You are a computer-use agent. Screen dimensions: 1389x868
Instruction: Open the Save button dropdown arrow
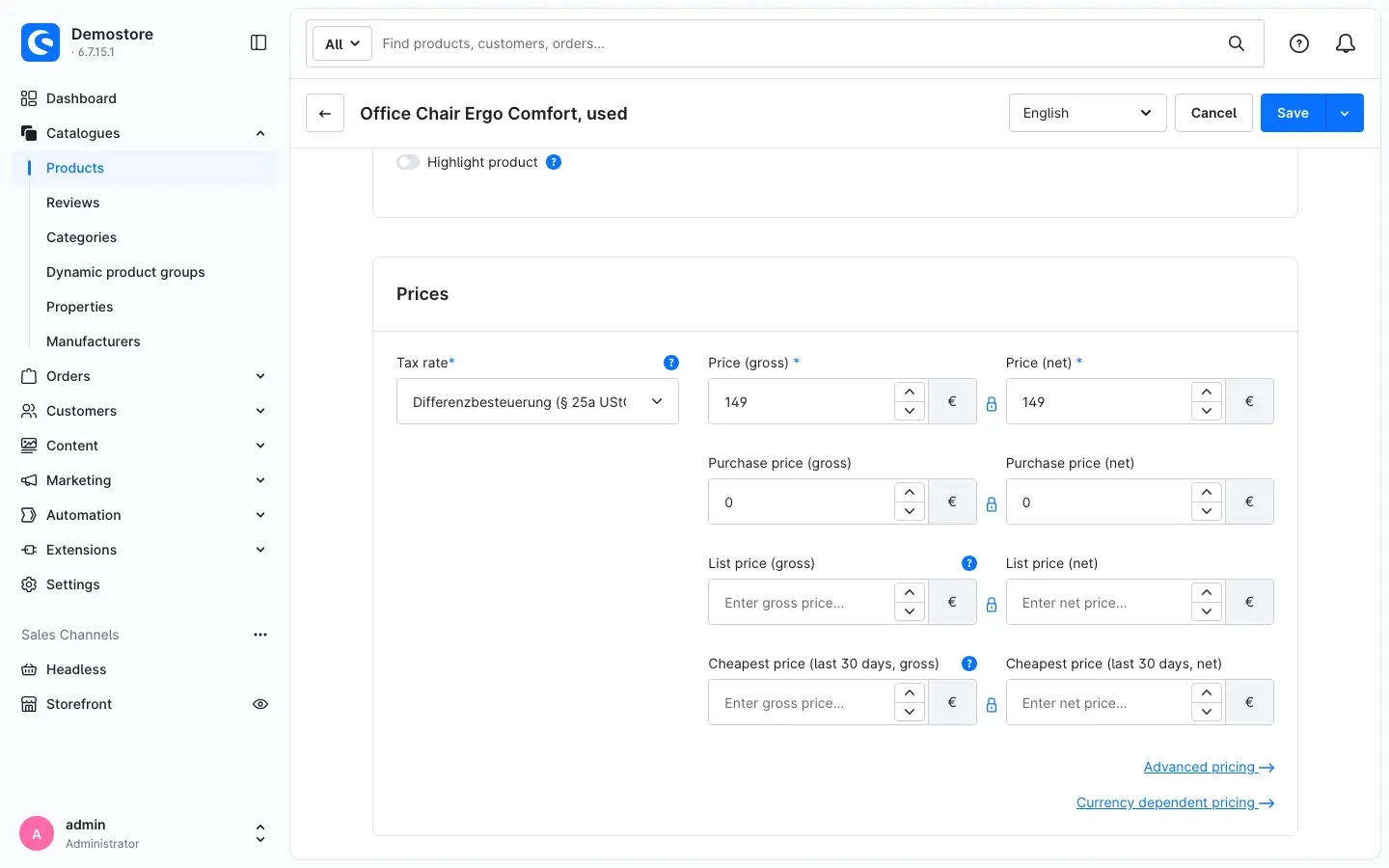point(1345,113)
